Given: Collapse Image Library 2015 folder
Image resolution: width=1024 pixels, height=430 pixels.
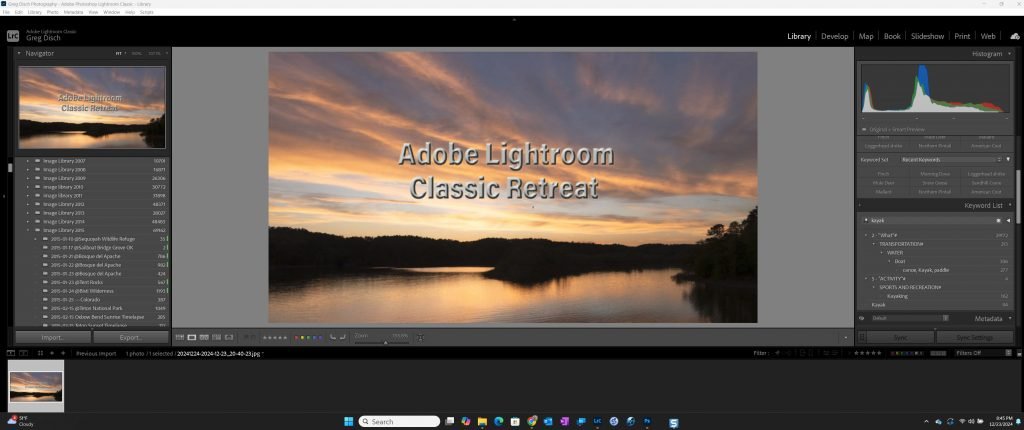Looking at the screenshot, I should click(27, 230).
